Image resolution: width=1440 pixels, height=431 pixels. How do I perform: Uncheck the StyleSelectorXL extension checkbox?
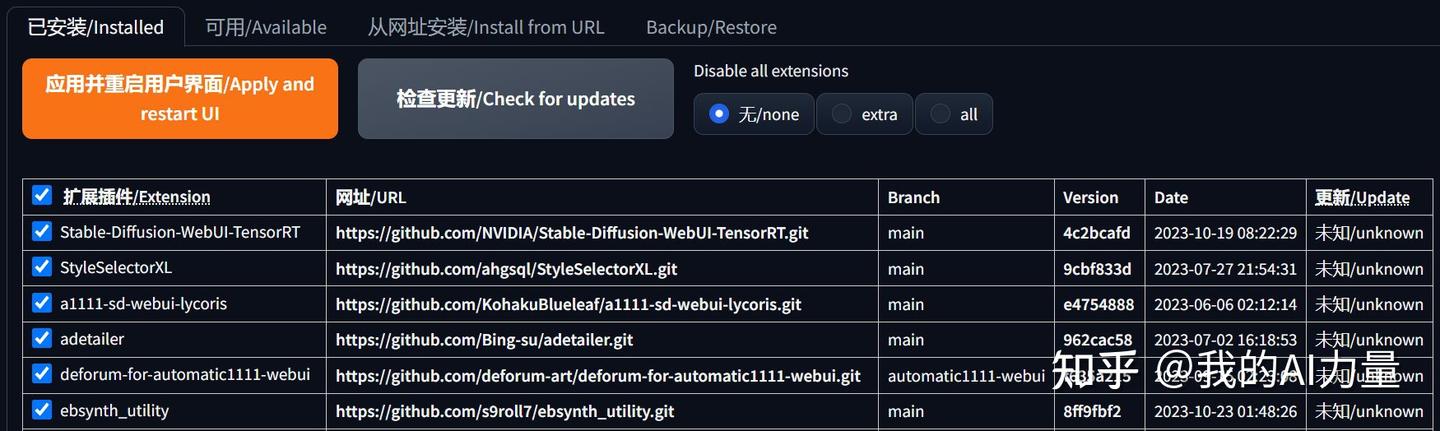[42, 267]
